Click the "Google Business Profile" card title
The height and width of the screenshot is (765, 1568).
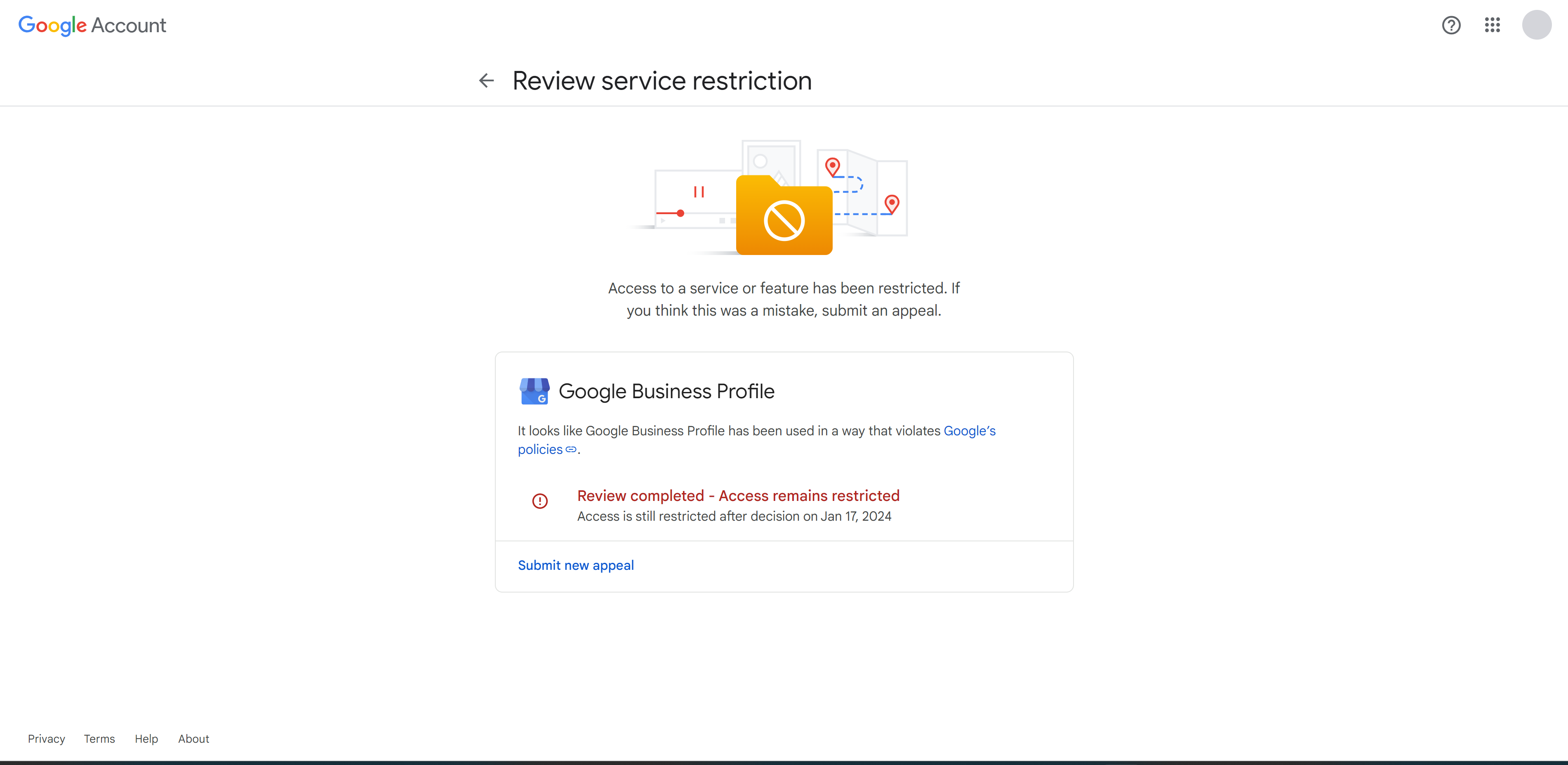click(x=666, y=391)
